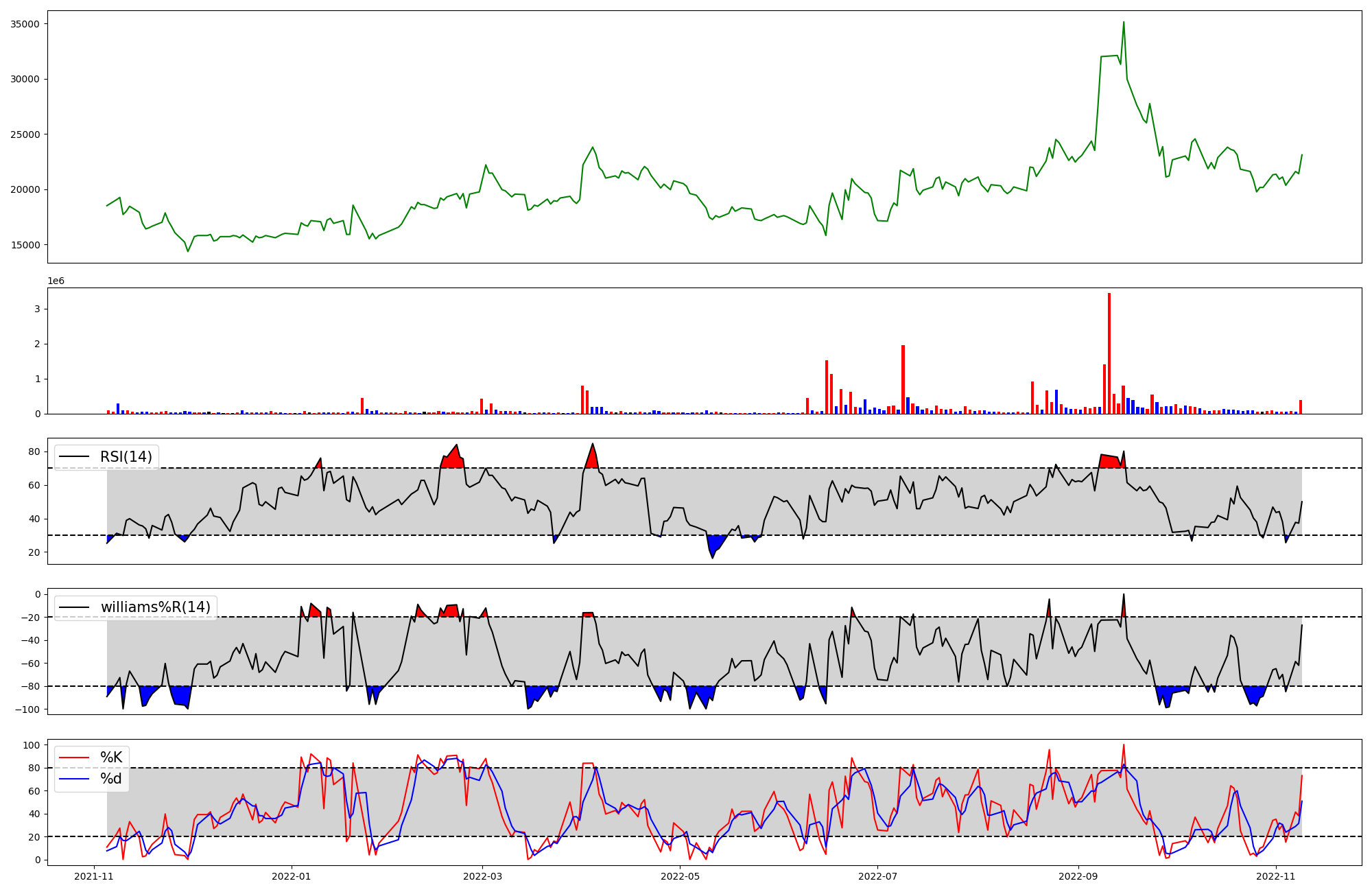
Task: Click the blue %d legend line sample
Action: tap(74, 779)
